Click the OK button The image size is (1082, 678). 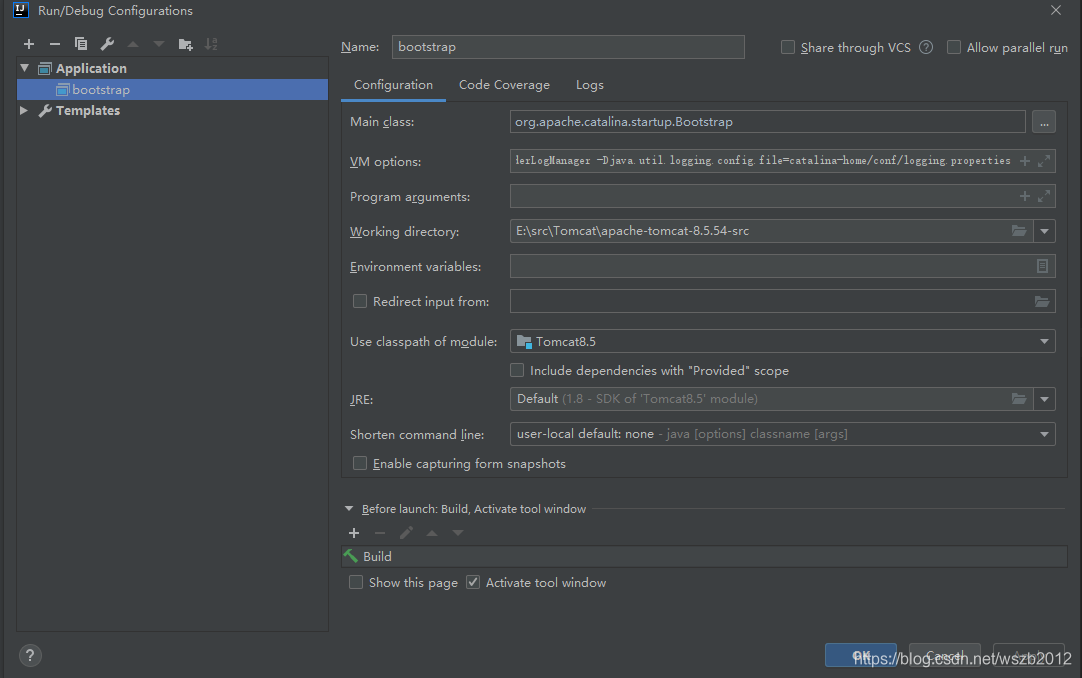pyautogui.click(x=860, y=655)
